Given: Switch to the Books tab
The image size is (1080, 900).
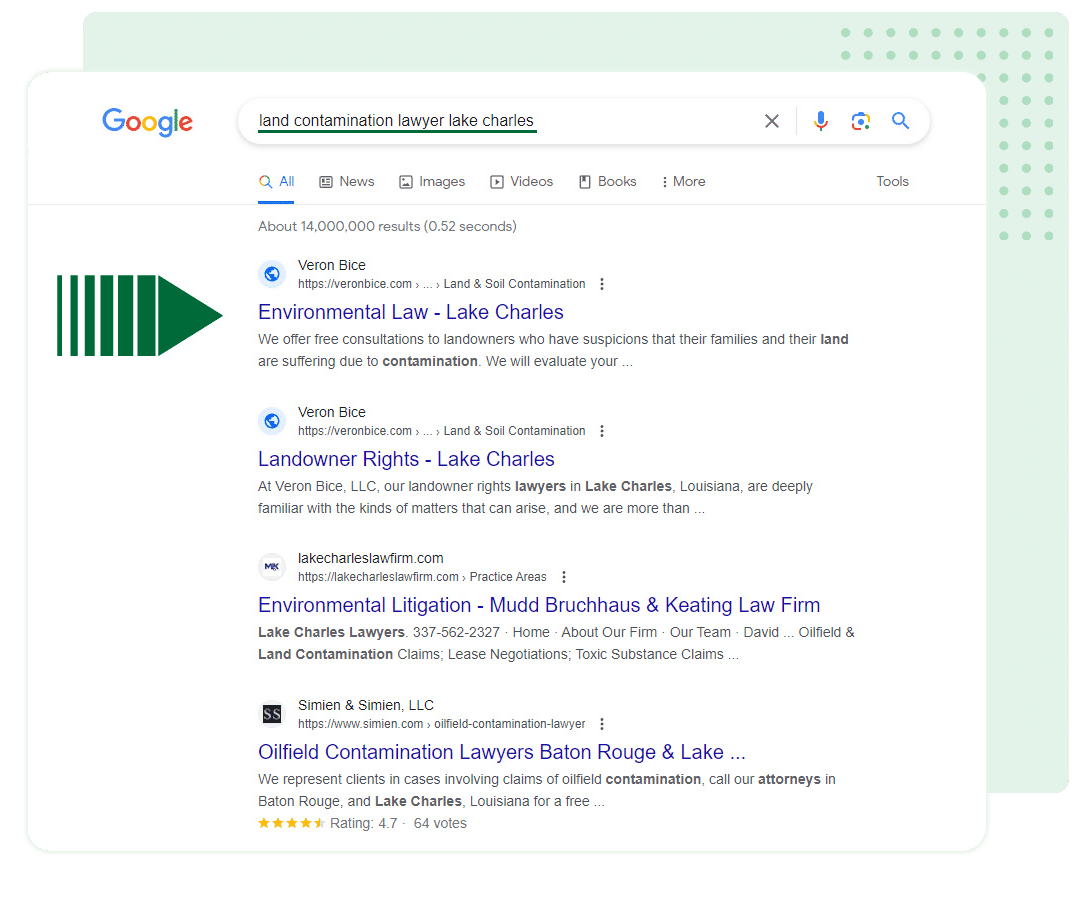Looking at the screenshot, I should [607, 182].
